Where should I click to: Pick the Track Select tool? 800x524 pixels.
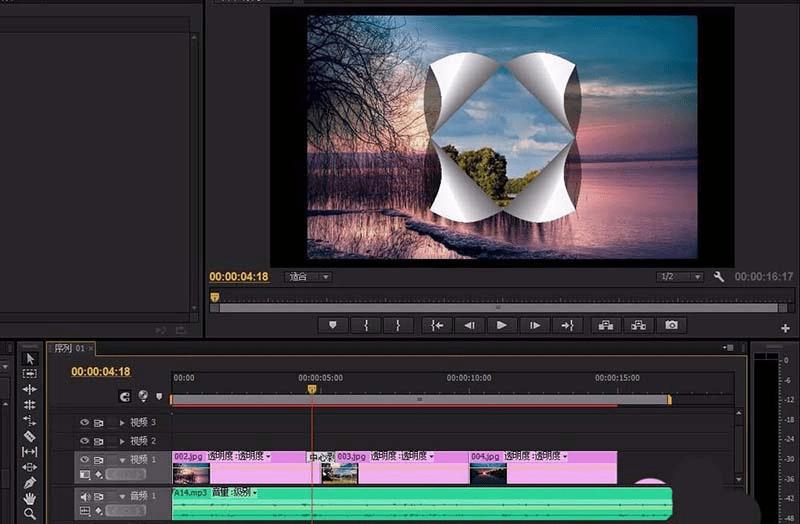coord(30,374)
